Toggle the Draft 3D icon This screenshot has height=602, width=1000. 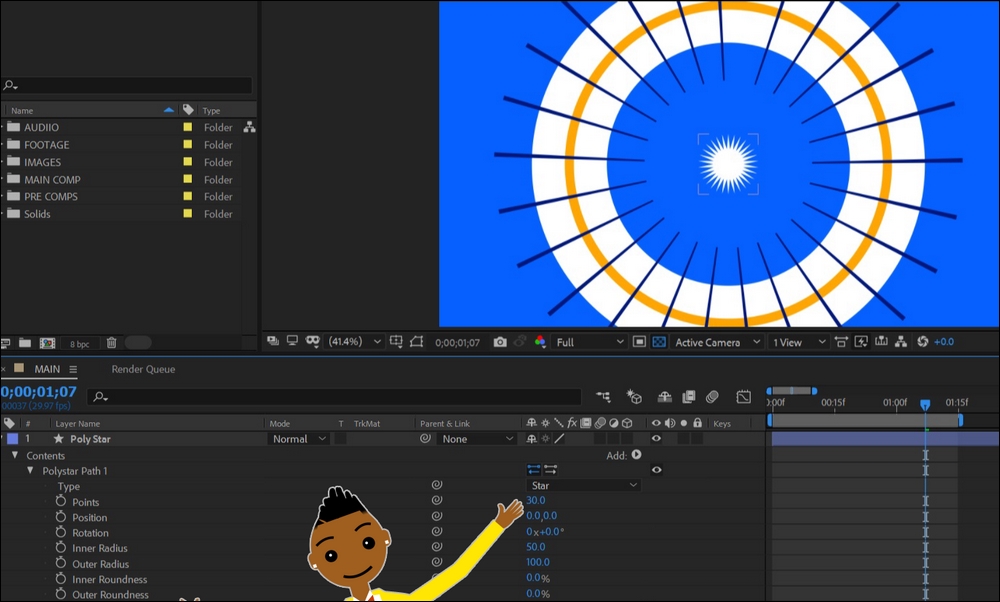pyautogui.click(x=634, y=397)
